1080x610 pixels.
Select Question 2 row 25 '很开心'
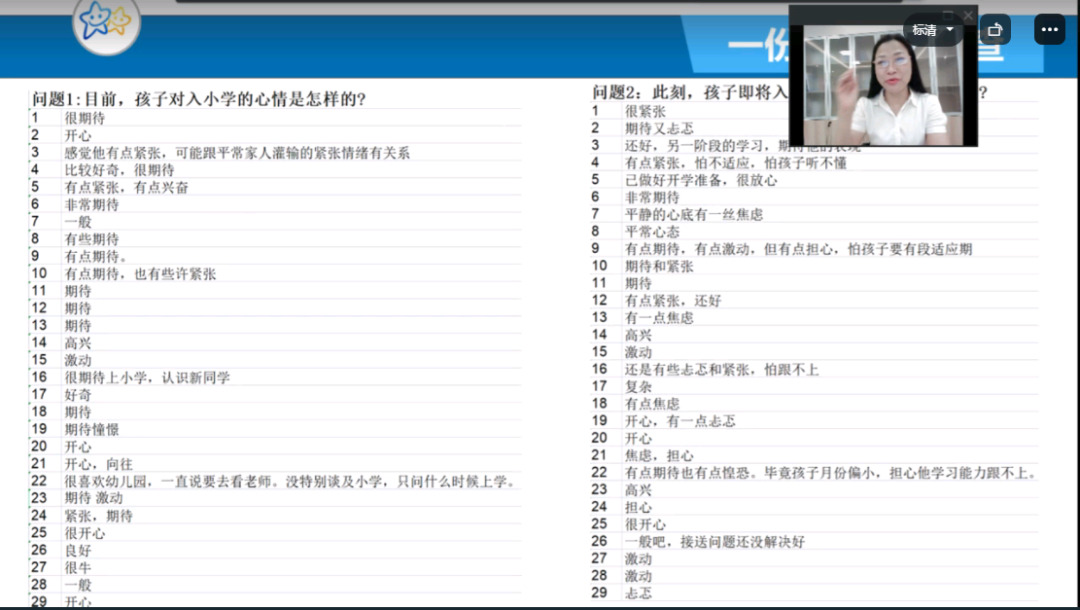click(645, 525)
